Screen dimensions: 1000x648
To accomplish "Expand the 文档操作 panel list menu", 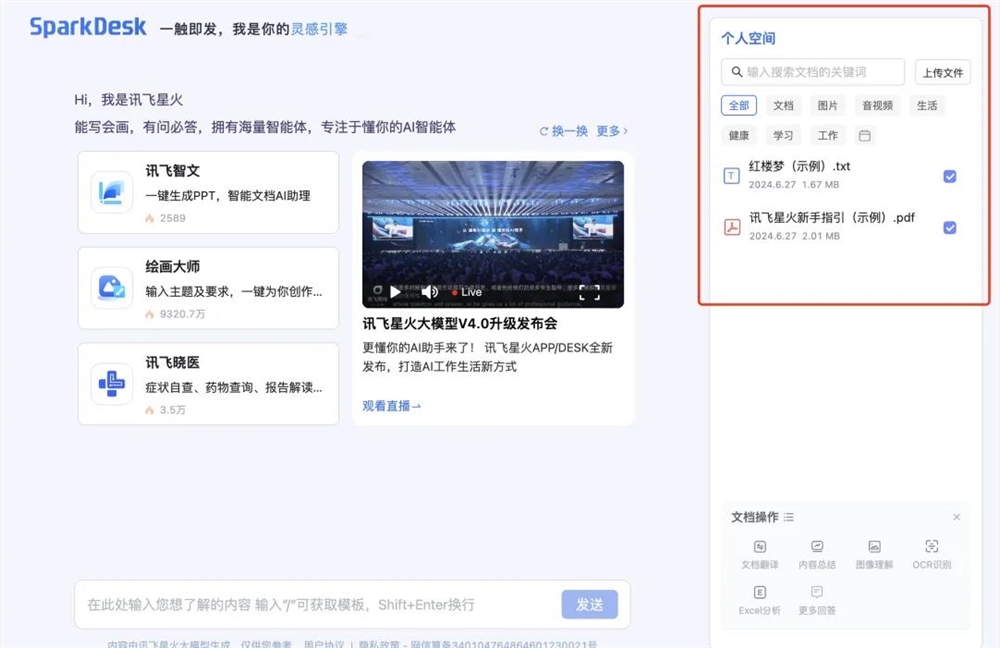I will [789, 517].
